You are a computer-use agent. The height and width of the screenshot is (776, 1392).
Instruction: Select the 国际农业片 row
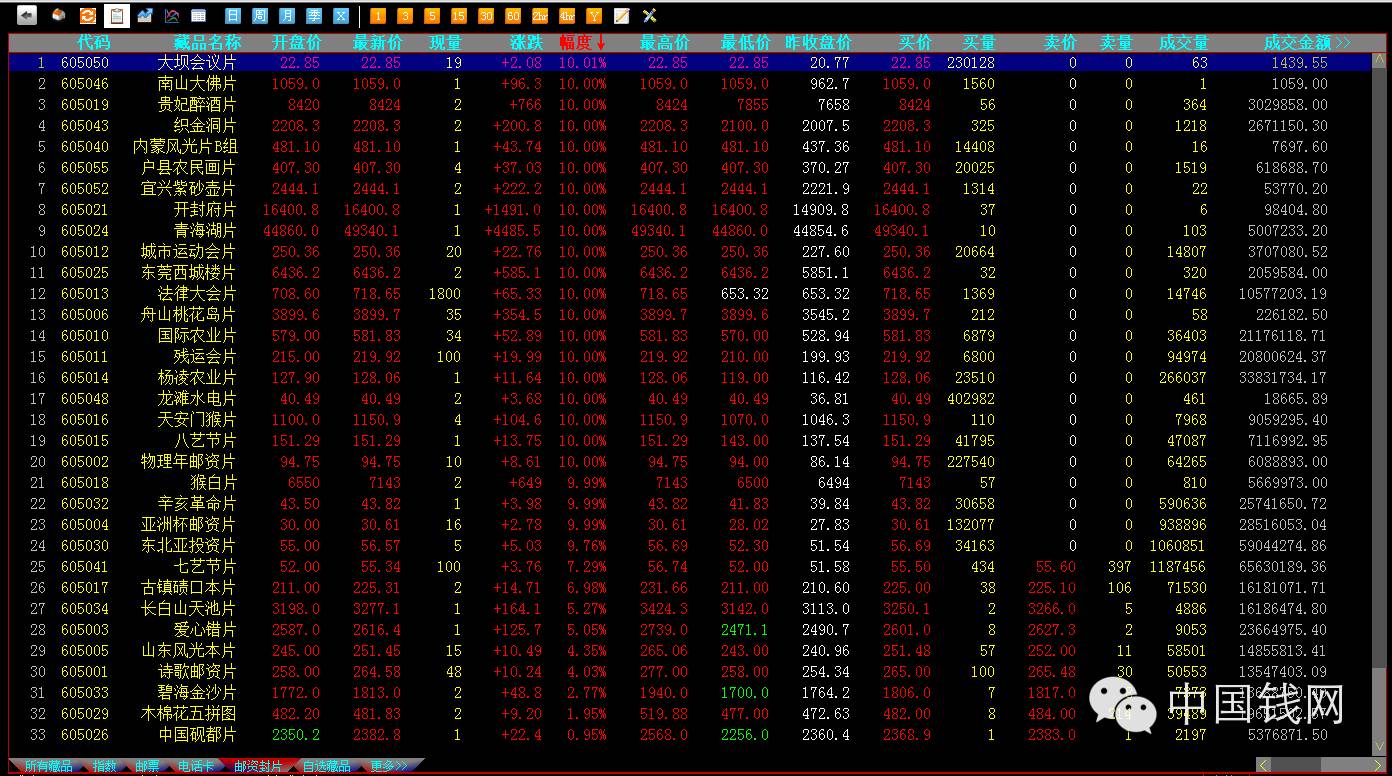(690, 336)
